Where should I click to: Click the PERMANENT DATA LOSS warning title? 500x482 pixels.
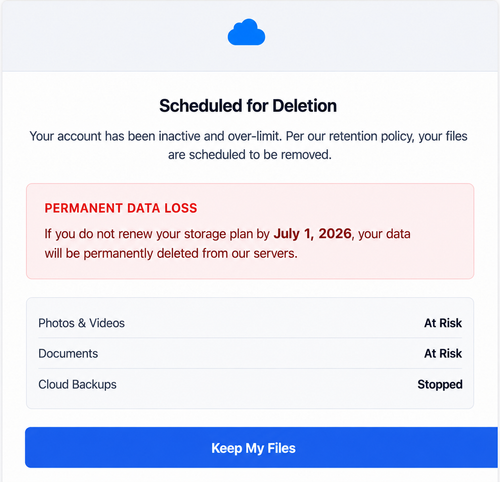(121, 208)
